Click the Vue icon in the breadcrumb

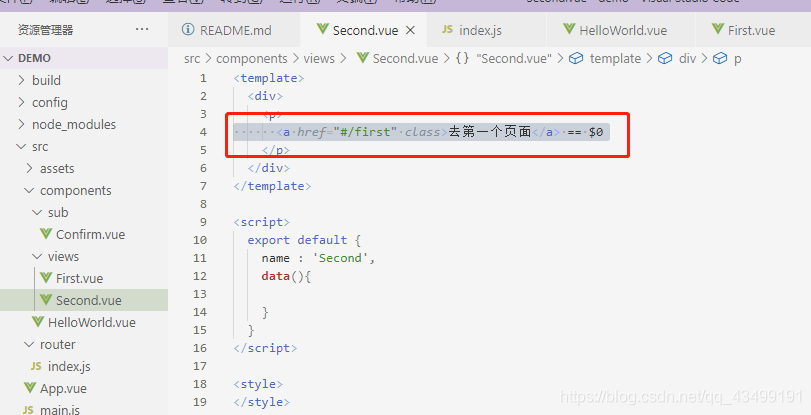point(363,57)
